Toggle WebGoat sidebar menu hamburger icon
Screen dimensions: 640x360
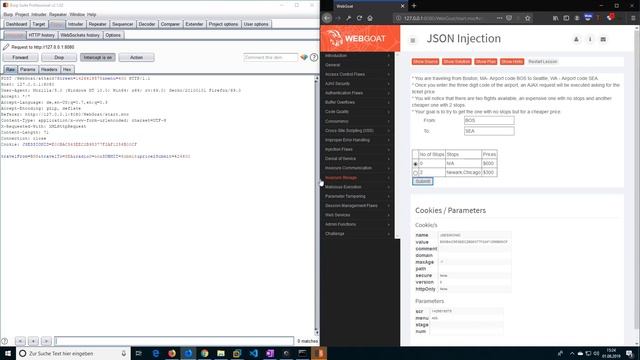413,40
